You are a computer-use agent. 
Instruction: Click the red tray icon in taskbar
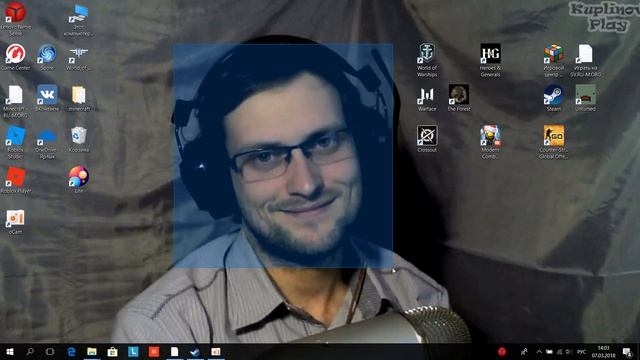click(502, 351)
